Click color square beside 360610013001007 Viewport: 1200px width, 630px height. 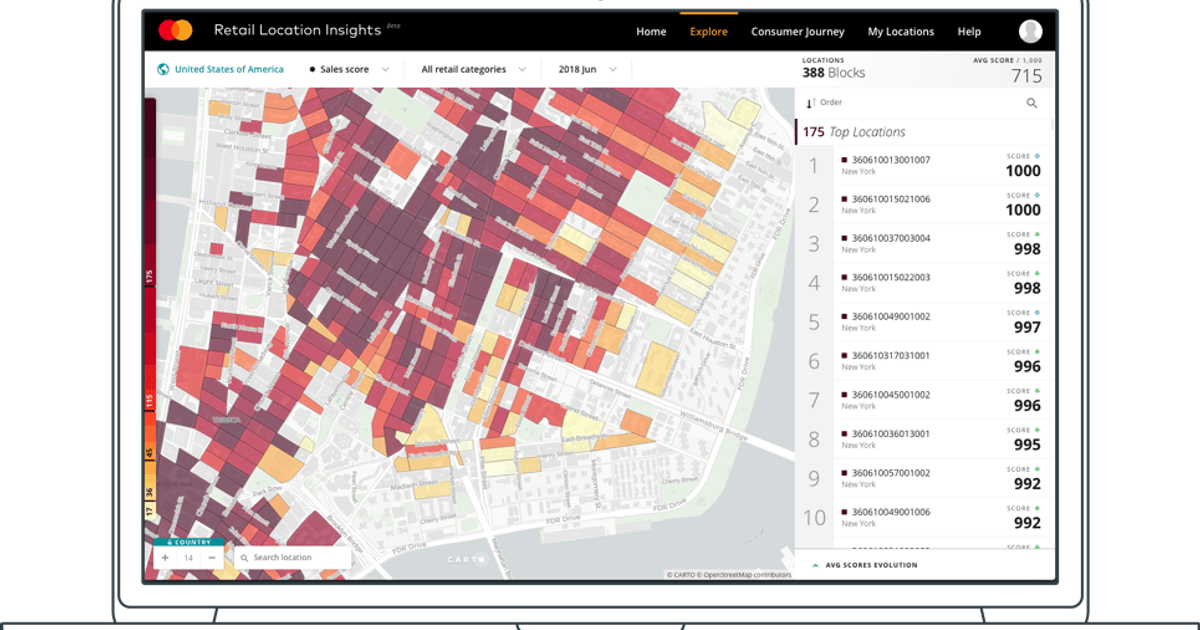844,160
